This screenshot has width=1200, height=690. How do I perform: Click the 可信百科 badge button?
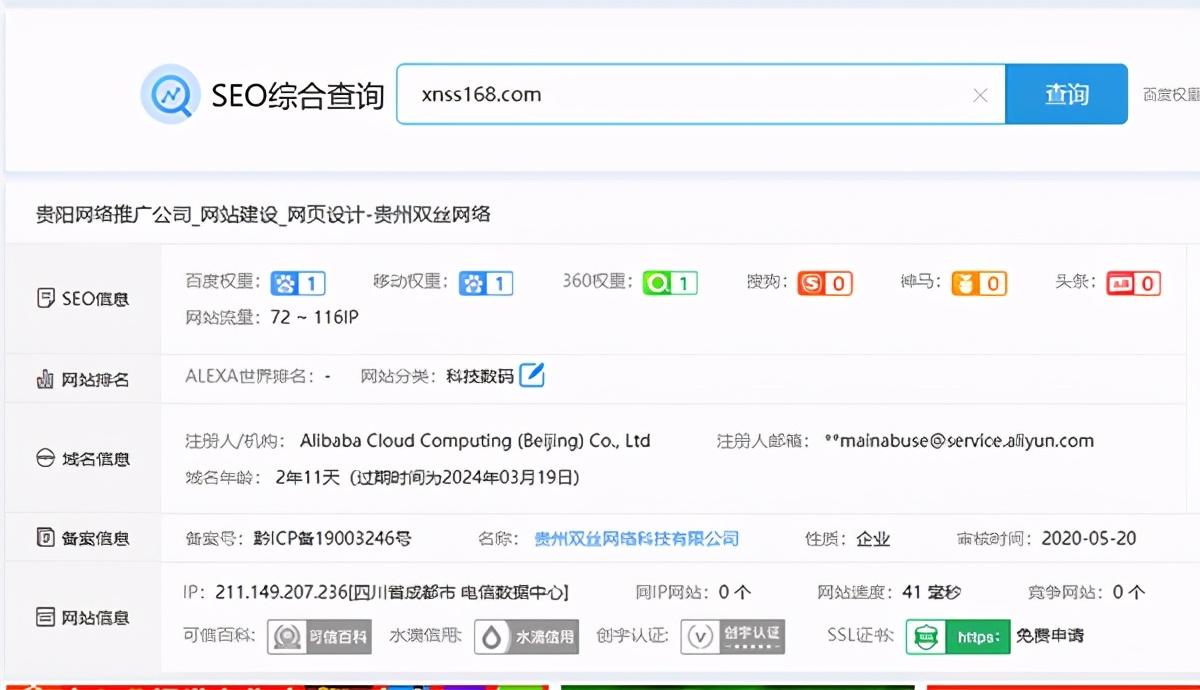[319, 636]
